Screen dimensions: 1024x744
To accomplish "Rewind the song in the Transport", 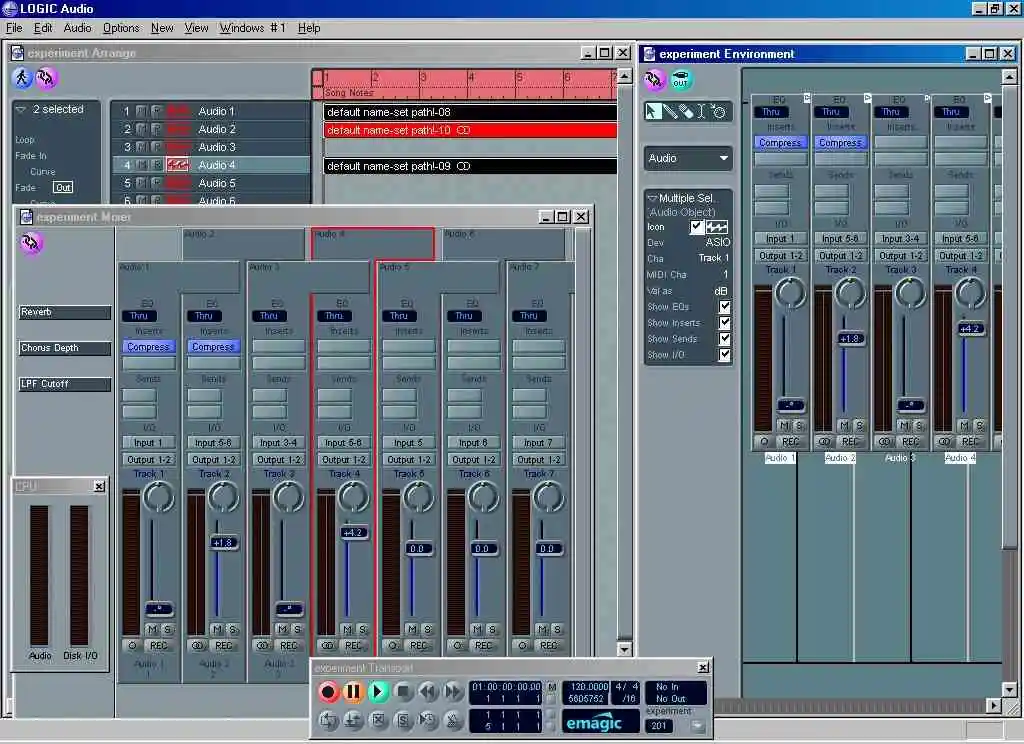I will pyautogui.click(x=428, y=691).
